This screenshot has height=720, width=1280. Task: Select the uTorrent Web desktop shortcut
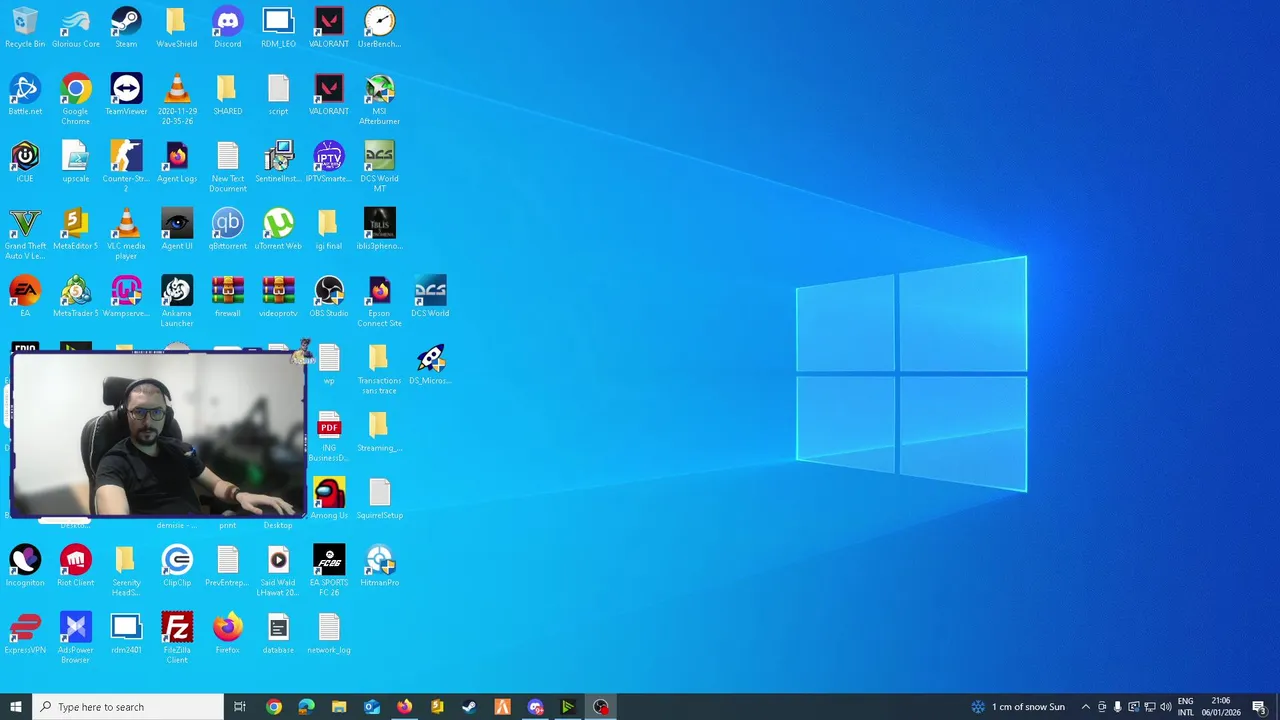278,229
